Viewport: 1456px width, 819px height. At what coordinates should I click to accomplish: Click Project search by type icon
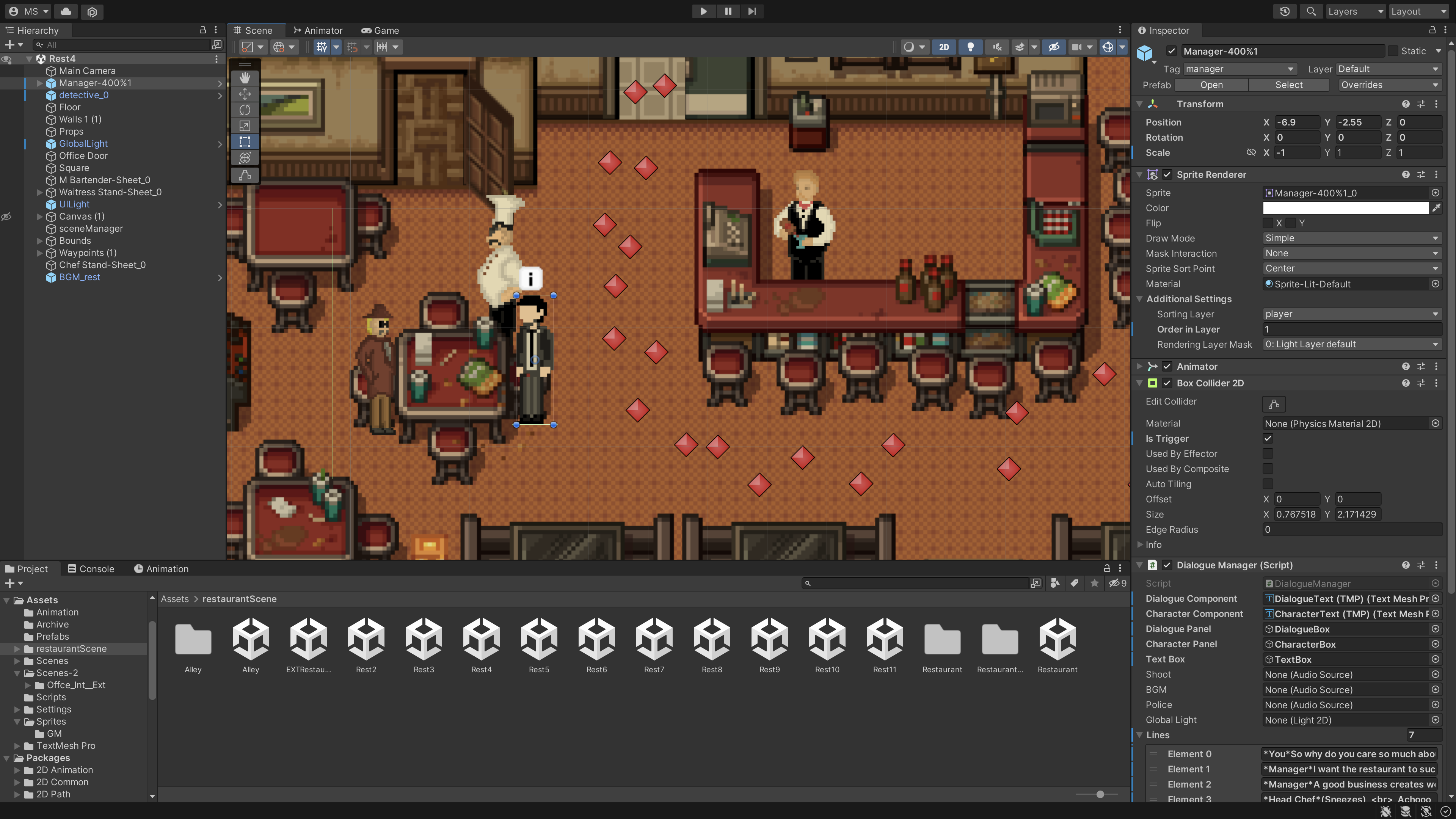point(1055,583)
